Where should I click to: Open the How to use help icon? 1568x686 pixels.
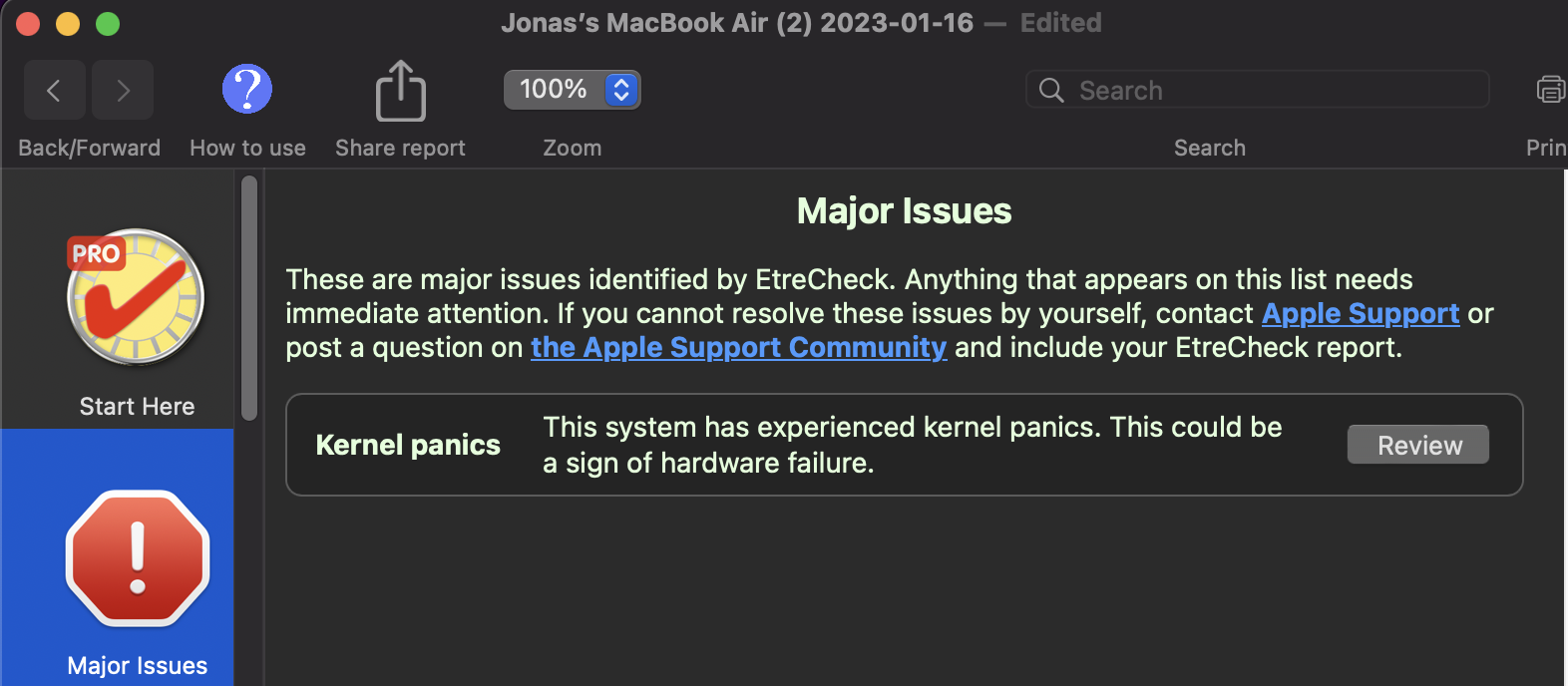pyautogui.click(x=247, y=90)
